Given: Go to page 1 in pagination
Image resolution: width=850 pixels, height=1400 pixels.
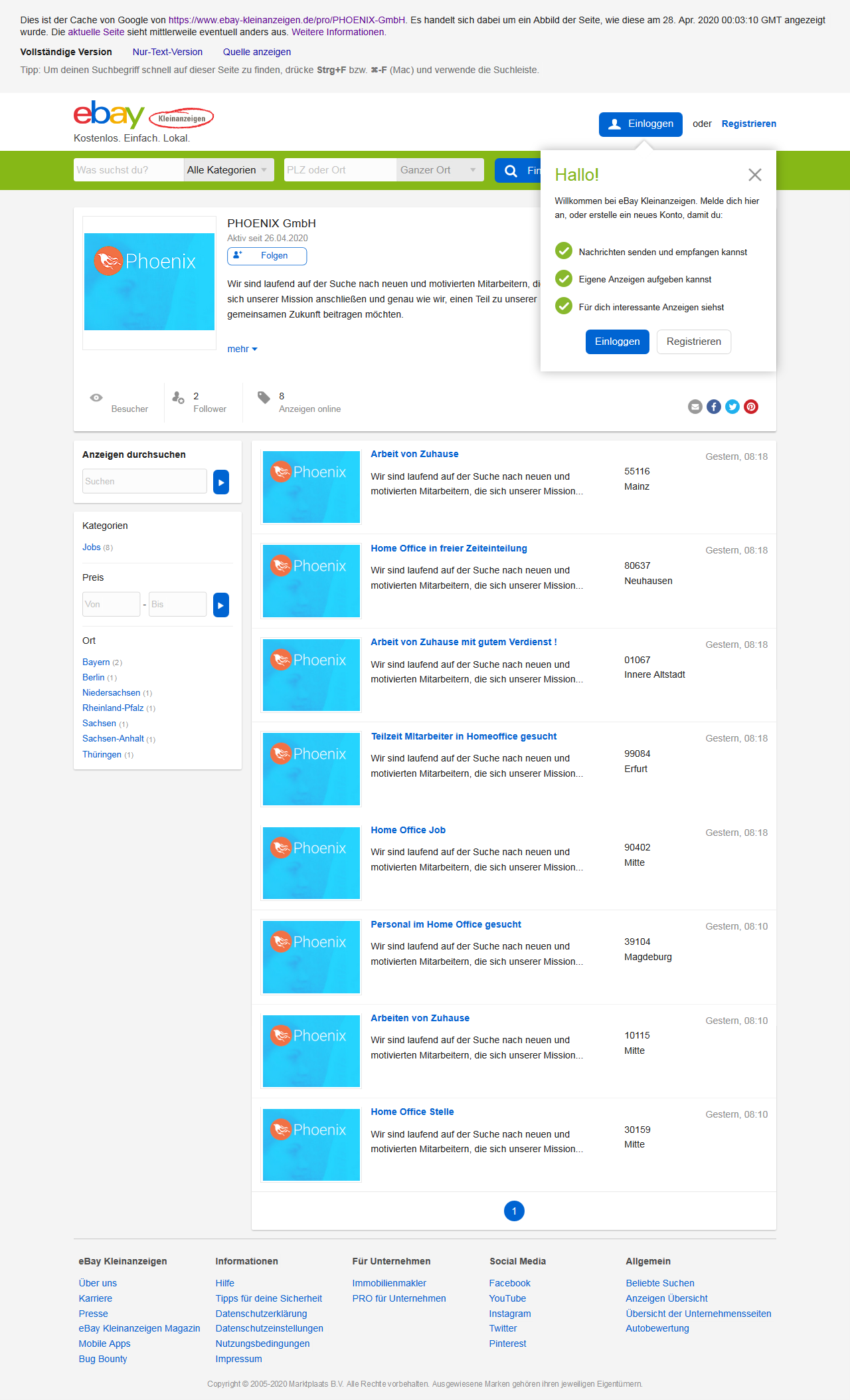Looking at the screenshot, I should [x=514, y=1211].
